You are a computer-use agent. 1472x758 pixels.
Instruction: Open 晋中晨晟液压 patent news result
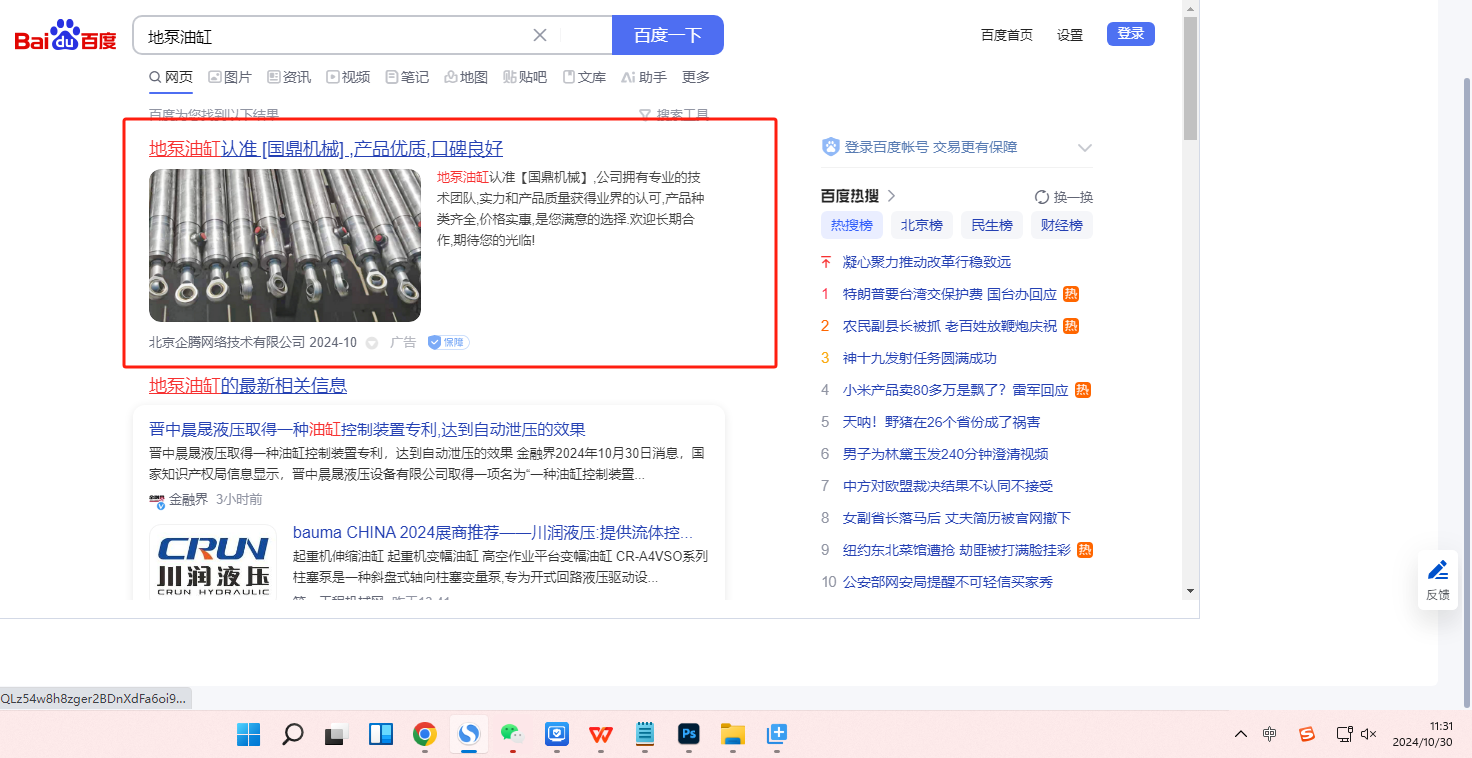click(367, 429)
